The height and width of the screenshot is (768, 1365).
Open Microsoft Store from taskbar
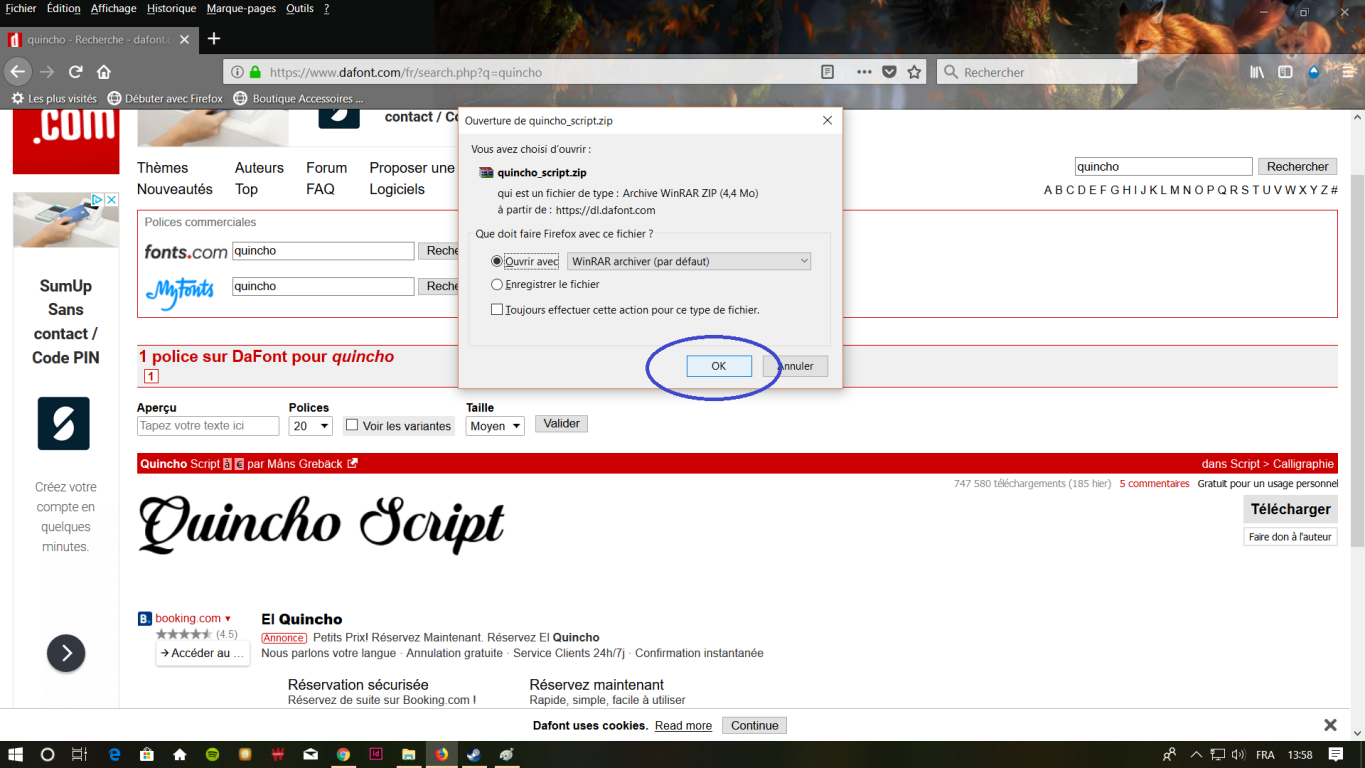[x=147, y=754]
